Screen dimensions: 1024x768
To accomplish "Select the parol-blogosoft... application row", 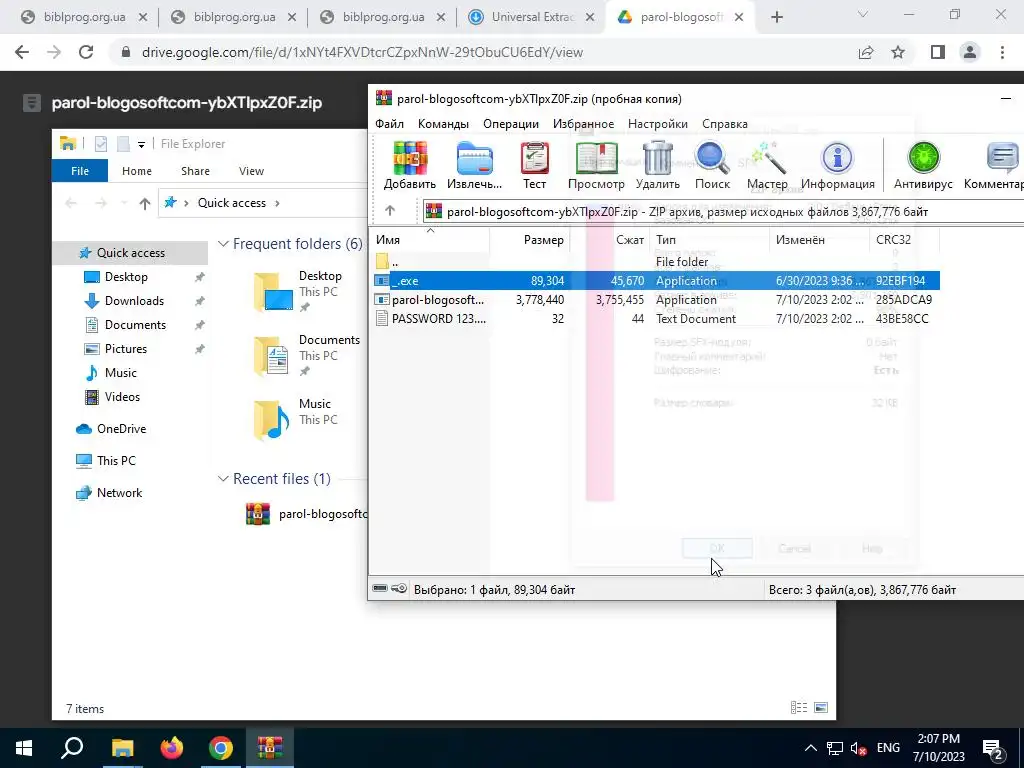I will click(x=656, y=300).
